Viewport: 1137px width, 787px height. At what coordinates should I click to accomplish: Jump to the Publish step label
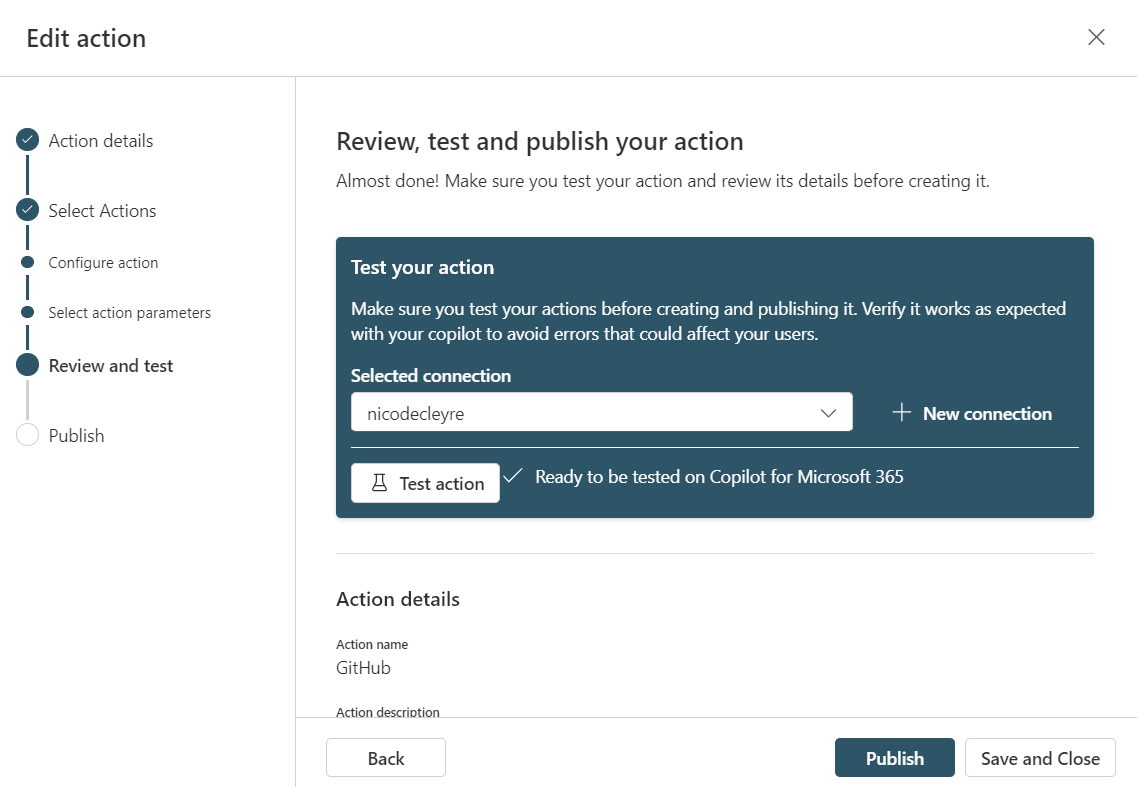coord(76,436)
